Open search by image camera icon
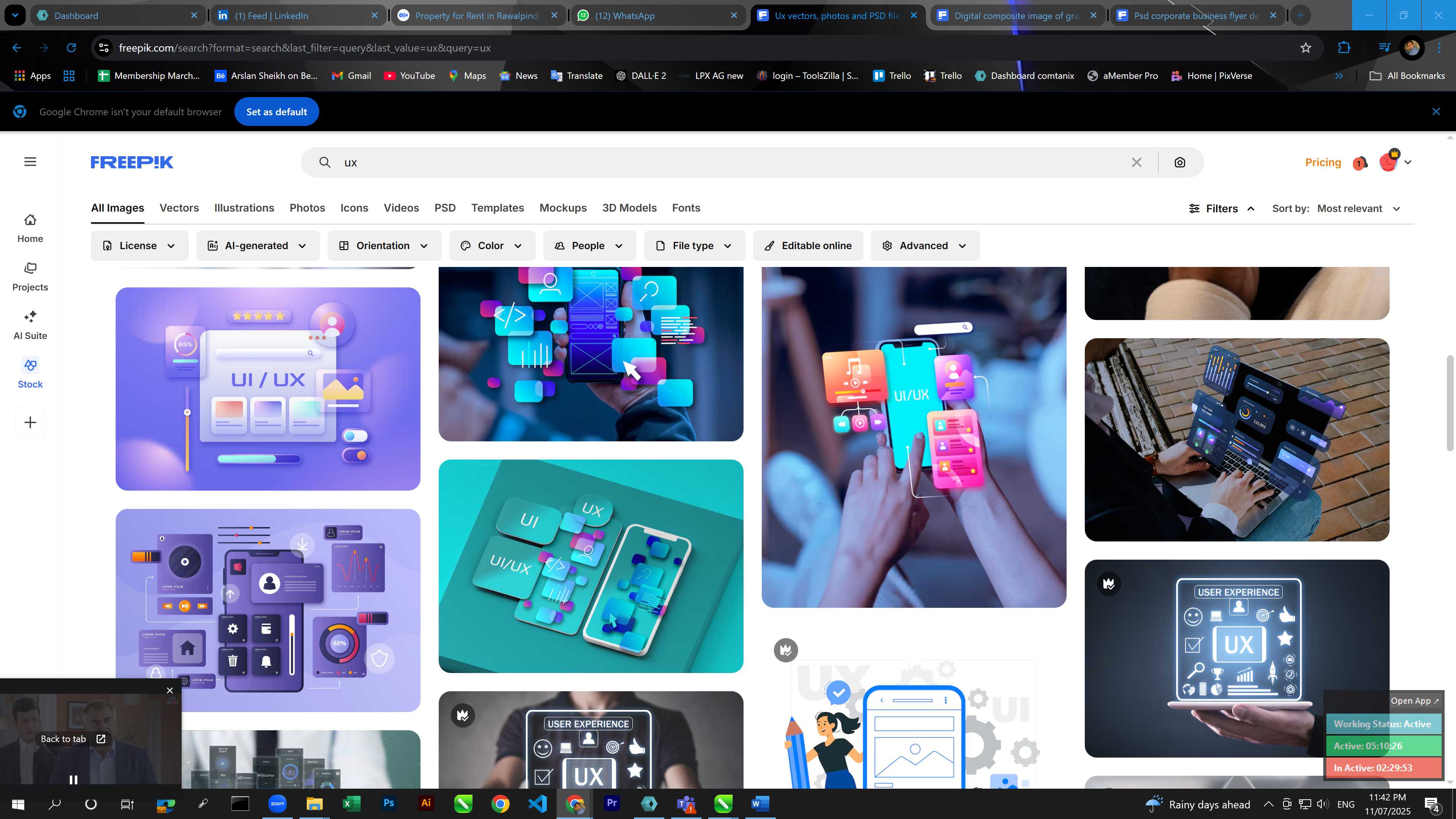The height and width of the screenshot is (819, 1456). point(1180,163)
